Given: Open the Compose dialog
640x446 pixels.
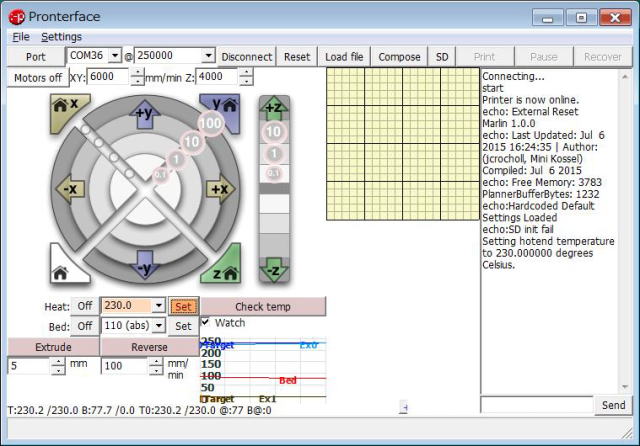Looking at the screenshot, I should [x=399, y=57].
